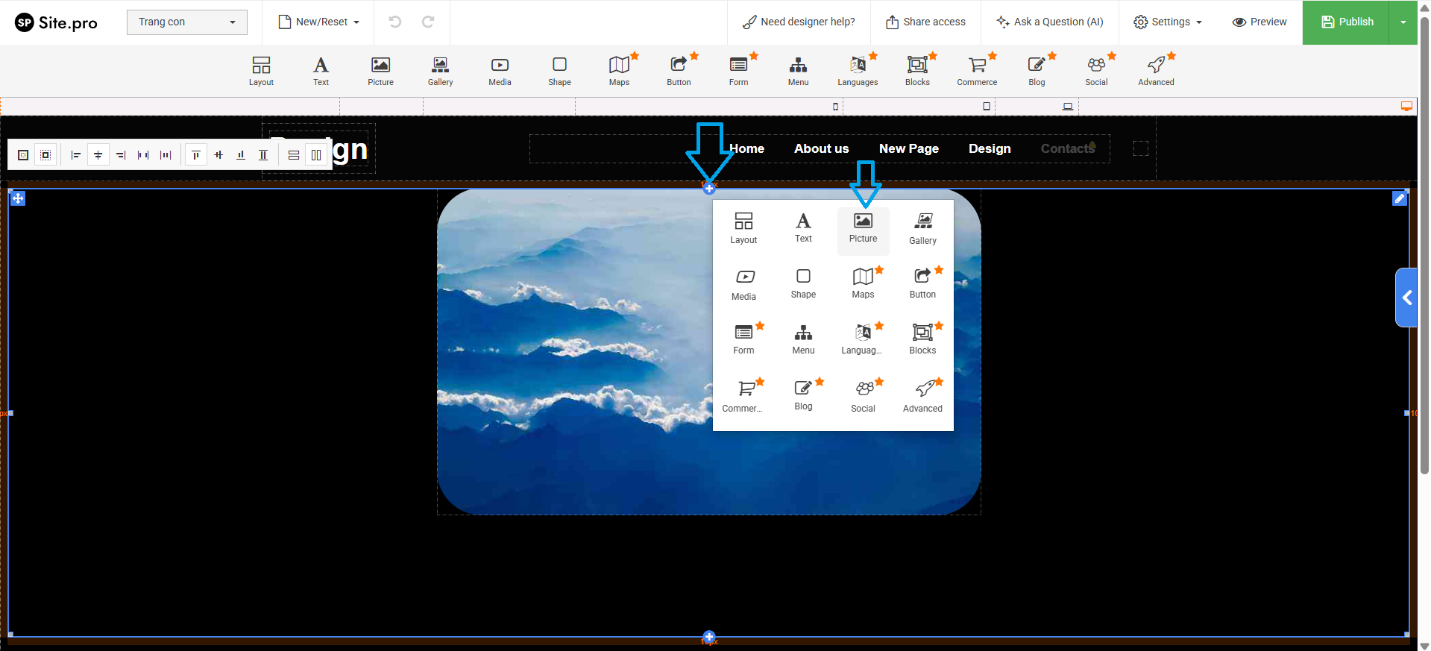Select the Shape tool in top toolbar
This screenshot has height=651, width=1431.
coord(559,71)
